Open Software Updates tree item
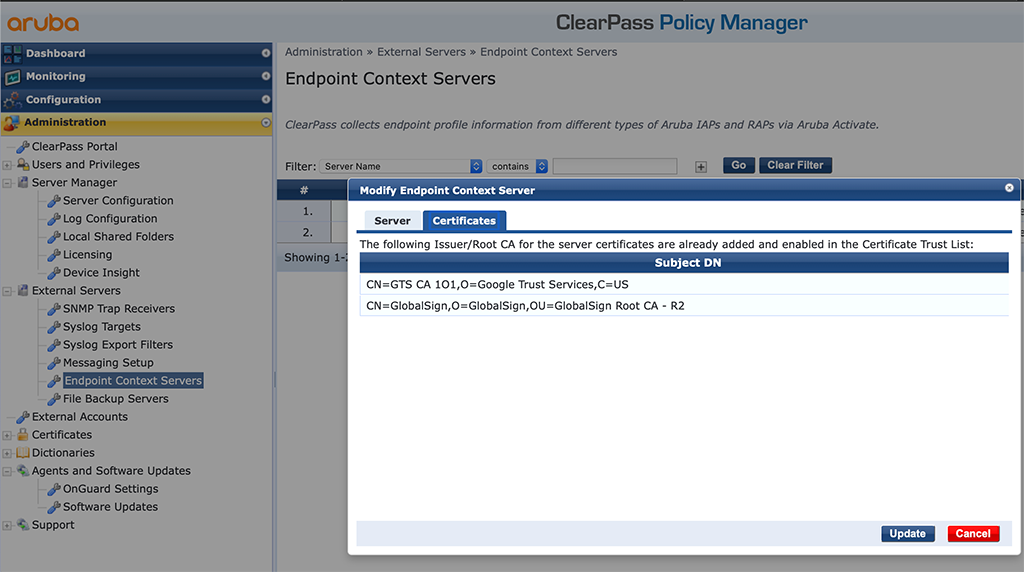Viewport: 1024px width, 572px height. click(110, 507)
